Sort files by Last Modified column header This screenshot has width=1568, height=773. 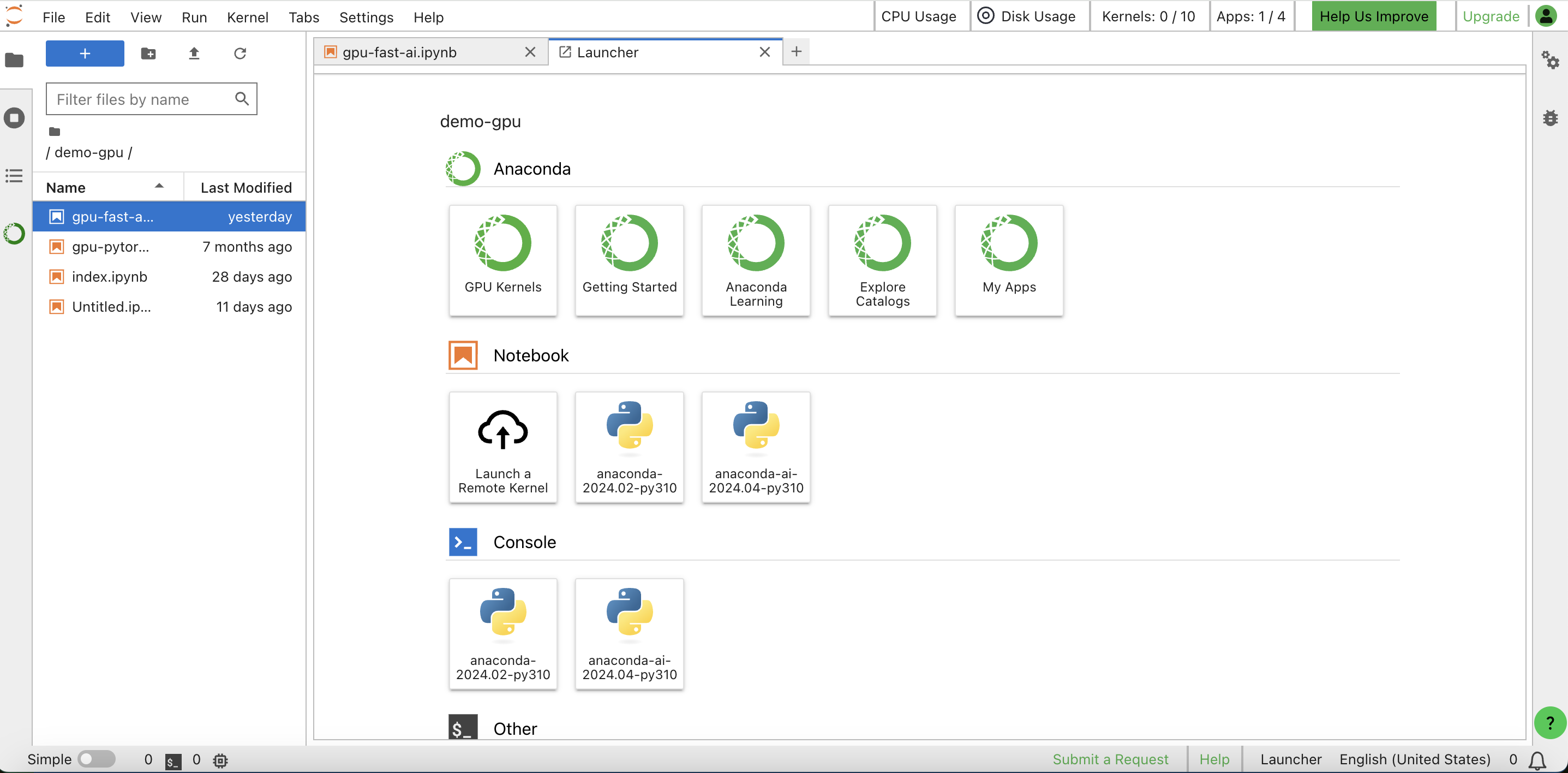[246, 188]
